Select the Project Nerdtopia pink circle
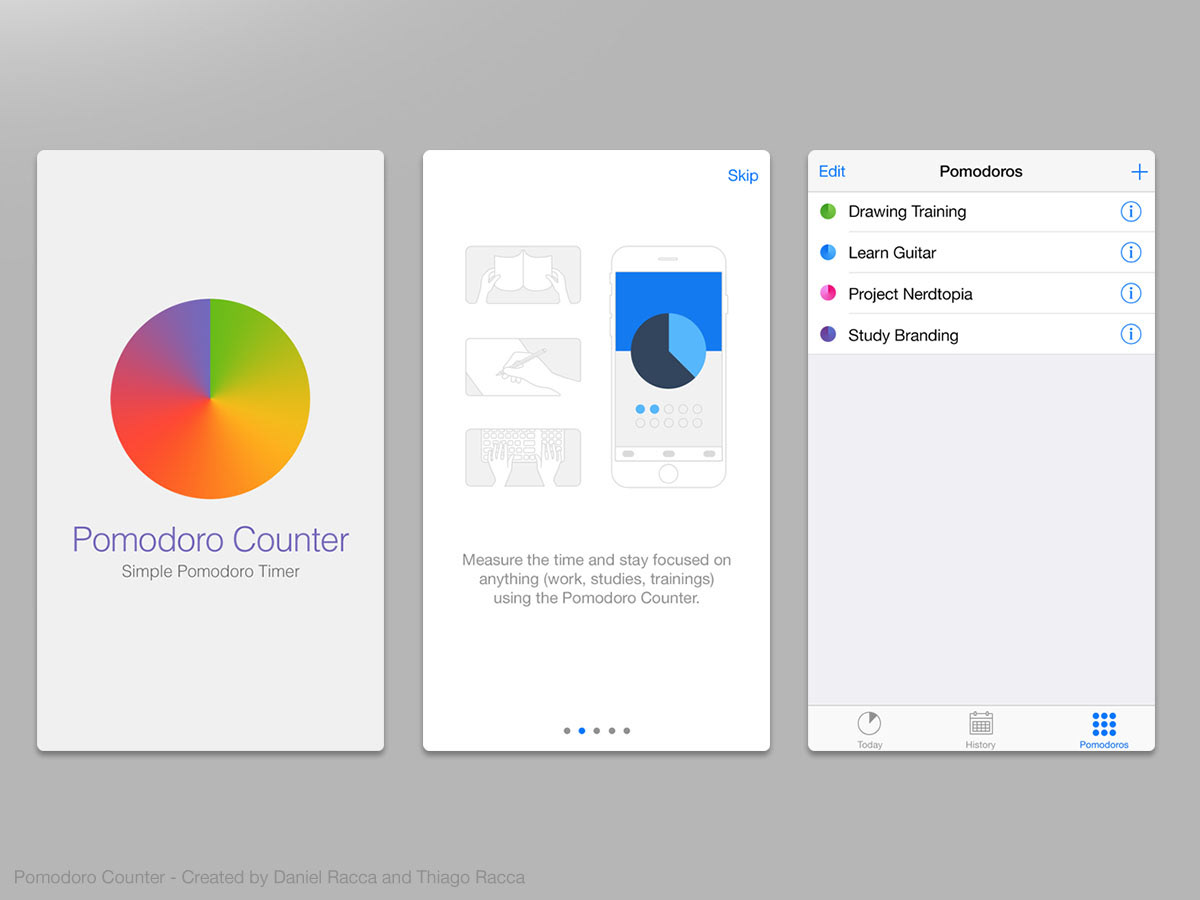 (828, 293)
